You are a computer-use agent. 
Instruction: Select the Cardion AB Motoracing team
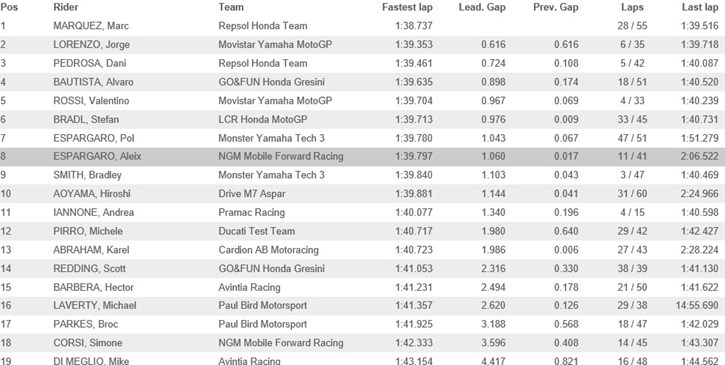point(269,250)
